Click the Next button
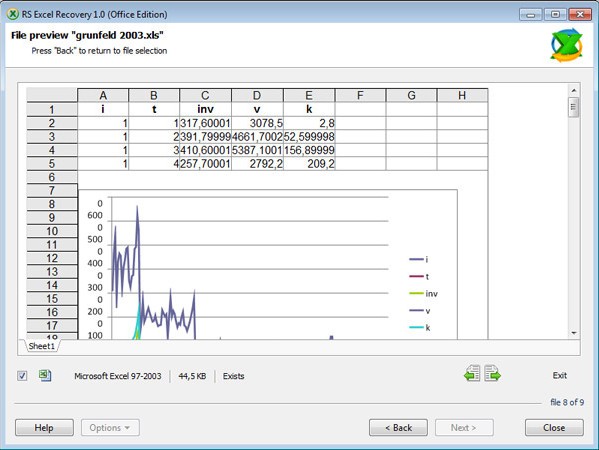This screenshot has width=599, height=450. coord(464,427)
